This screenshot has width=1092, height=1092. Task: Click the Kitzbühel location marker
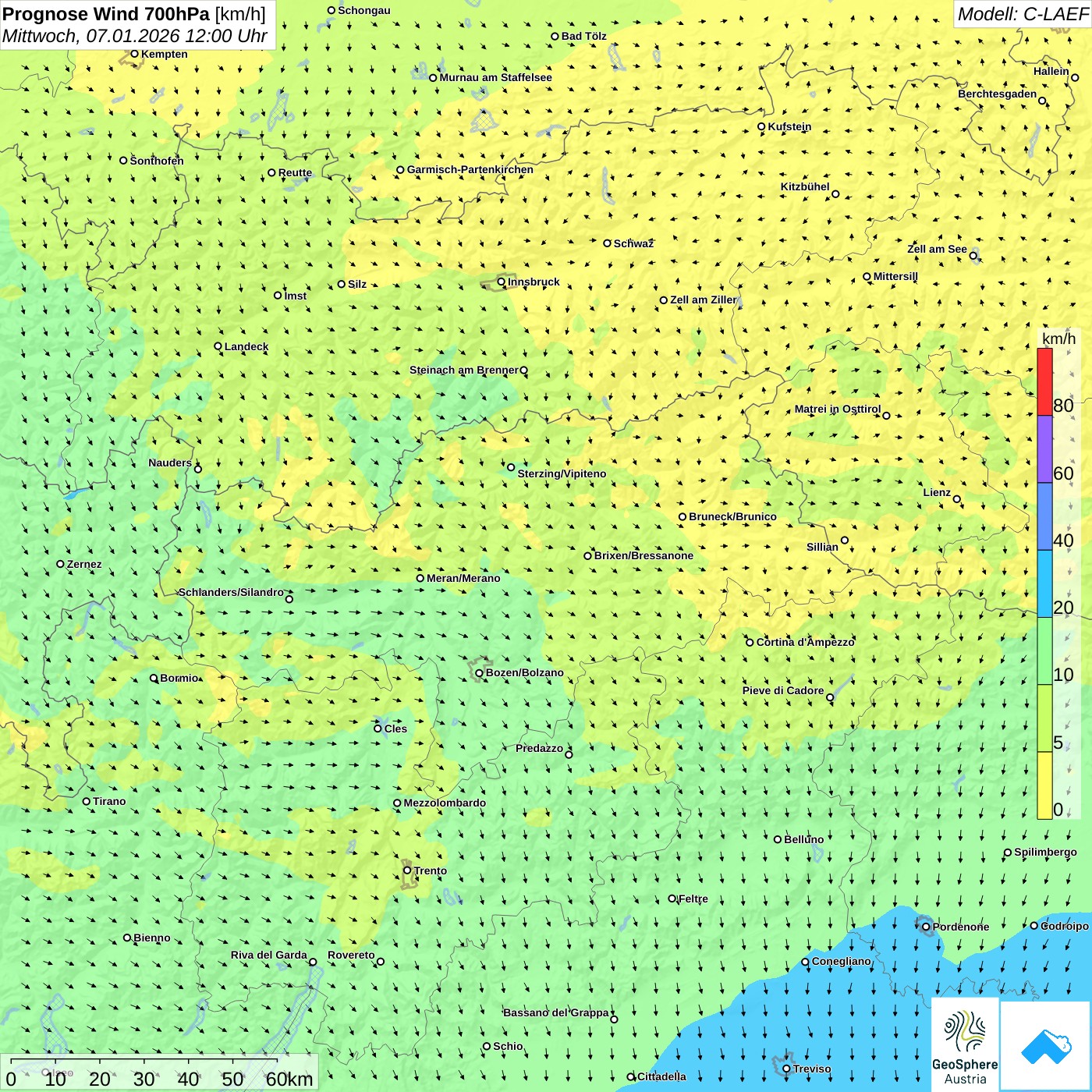click(835, 194)
